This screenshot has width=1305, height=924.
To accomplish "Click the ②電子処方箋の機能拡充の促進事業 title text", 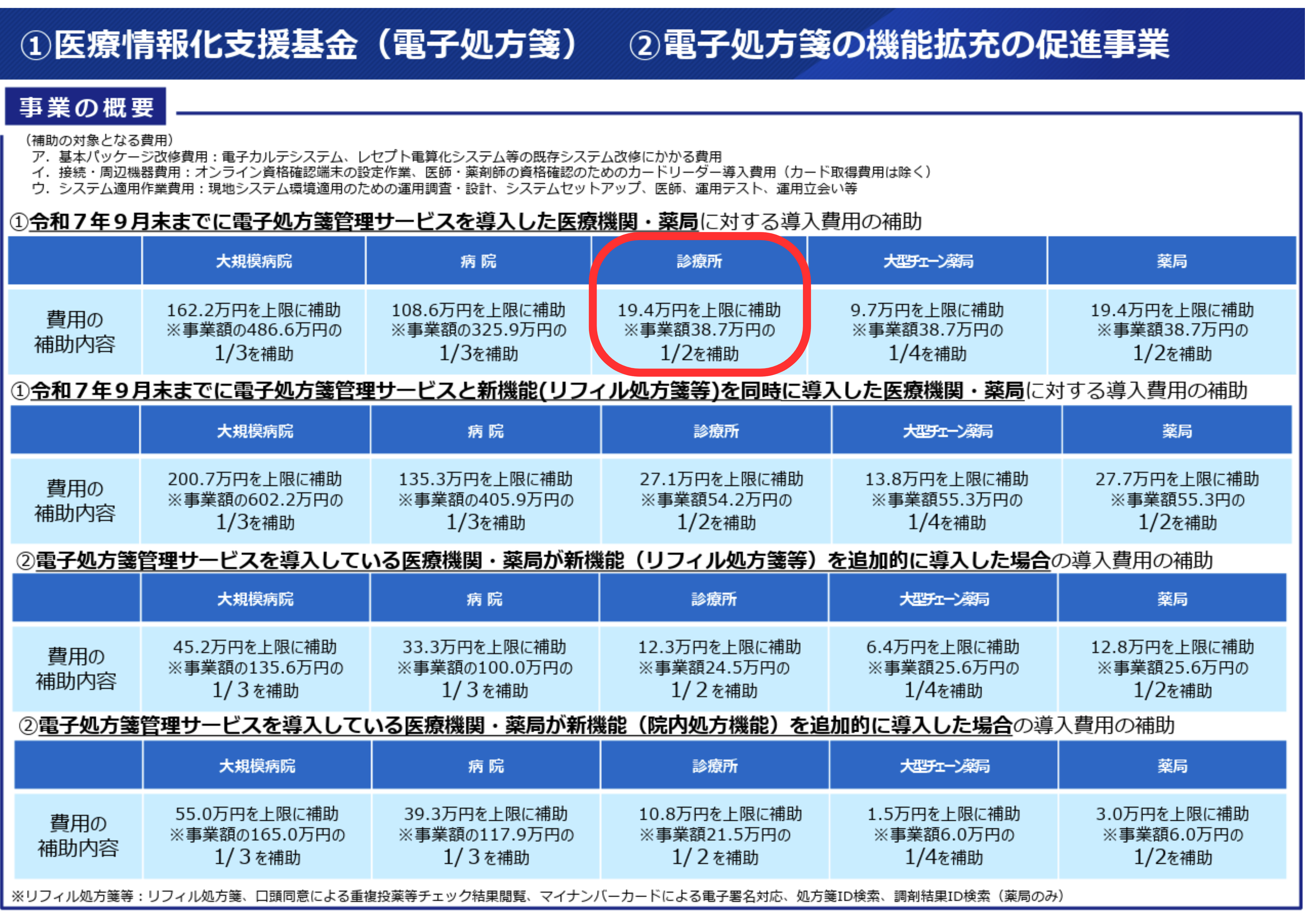I will tap(899, 45).
